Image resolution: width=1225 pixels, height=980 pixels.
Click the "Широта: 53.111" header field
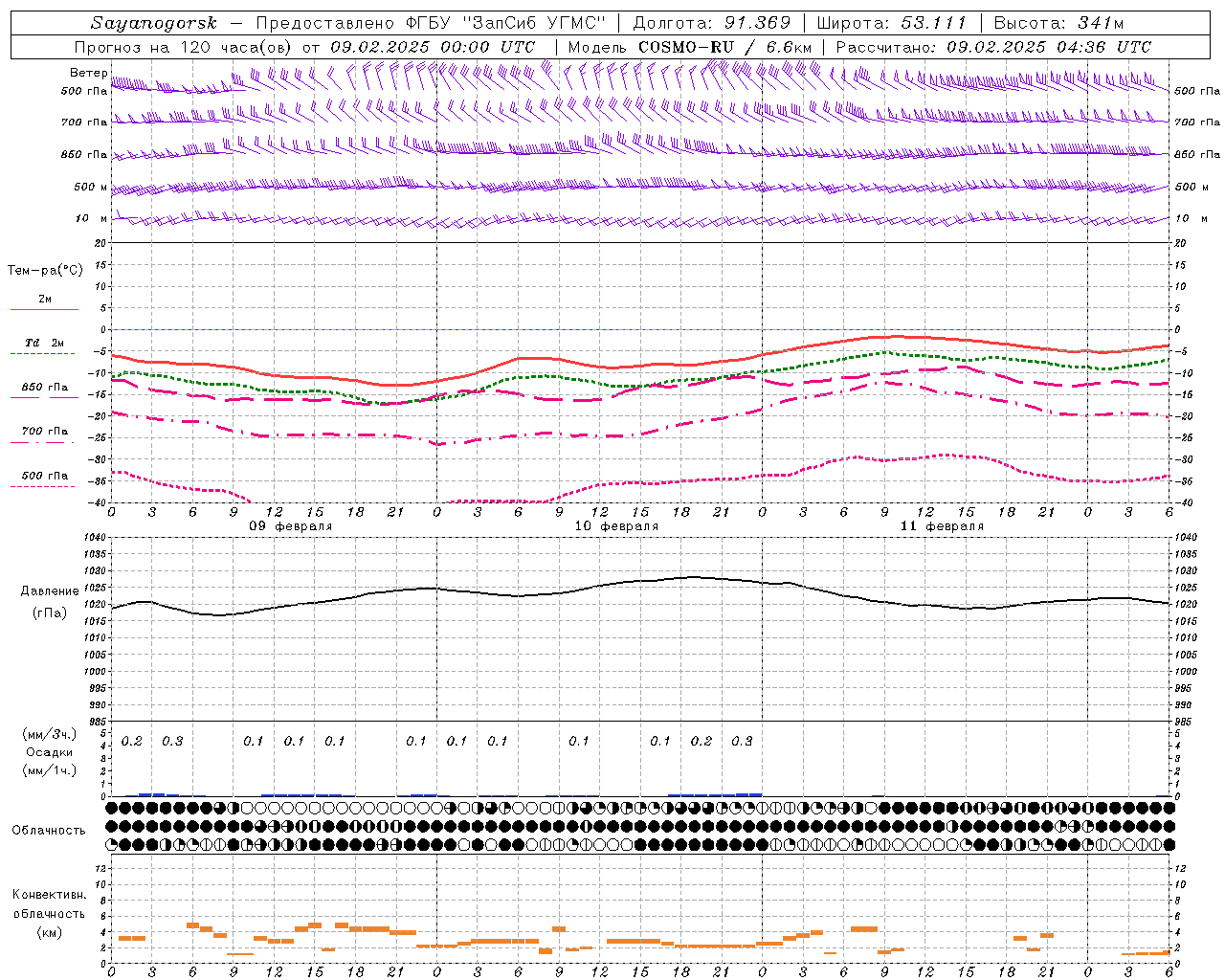(892, 23)
